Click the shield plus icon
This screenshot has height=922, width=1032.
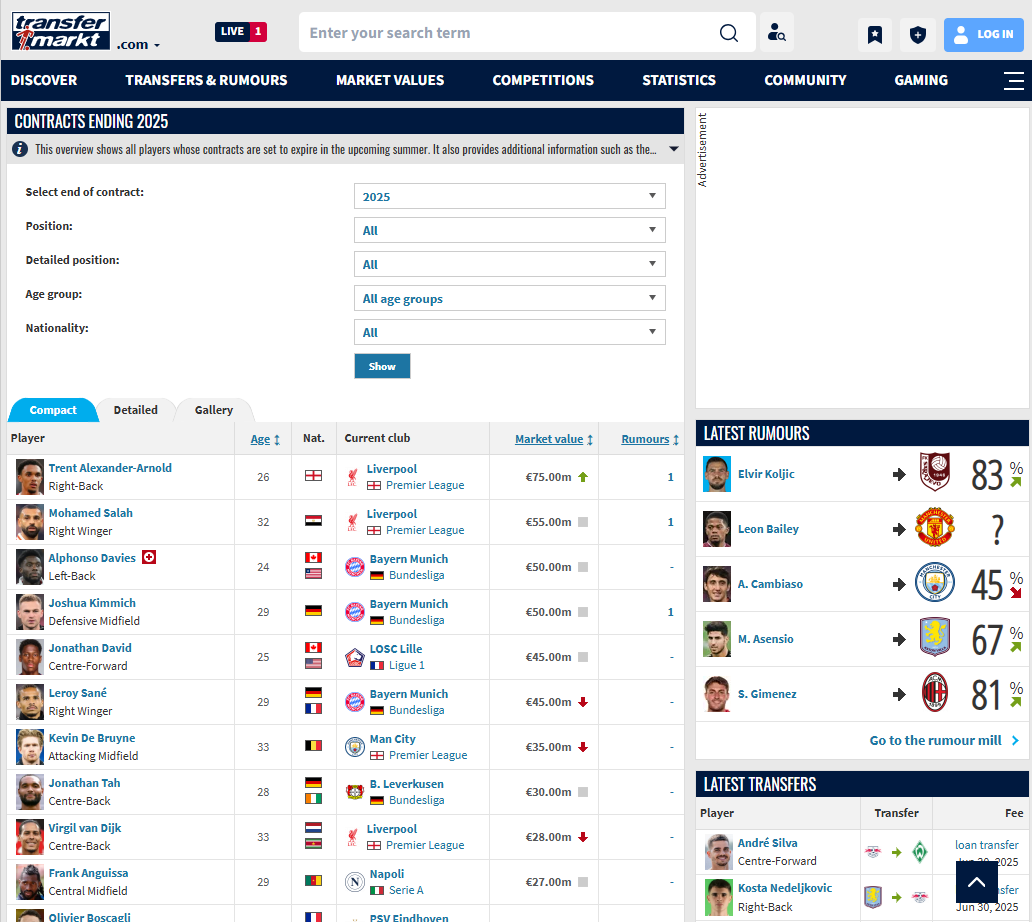917,34
